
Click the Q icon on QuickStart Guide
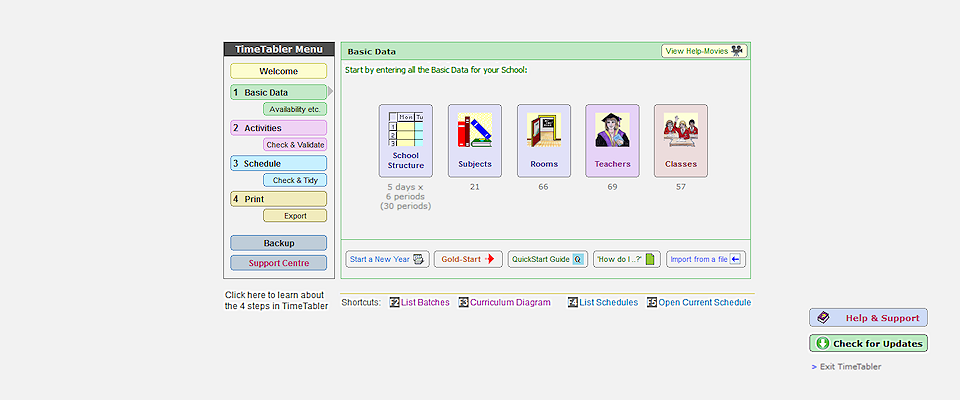click(577, 259)
